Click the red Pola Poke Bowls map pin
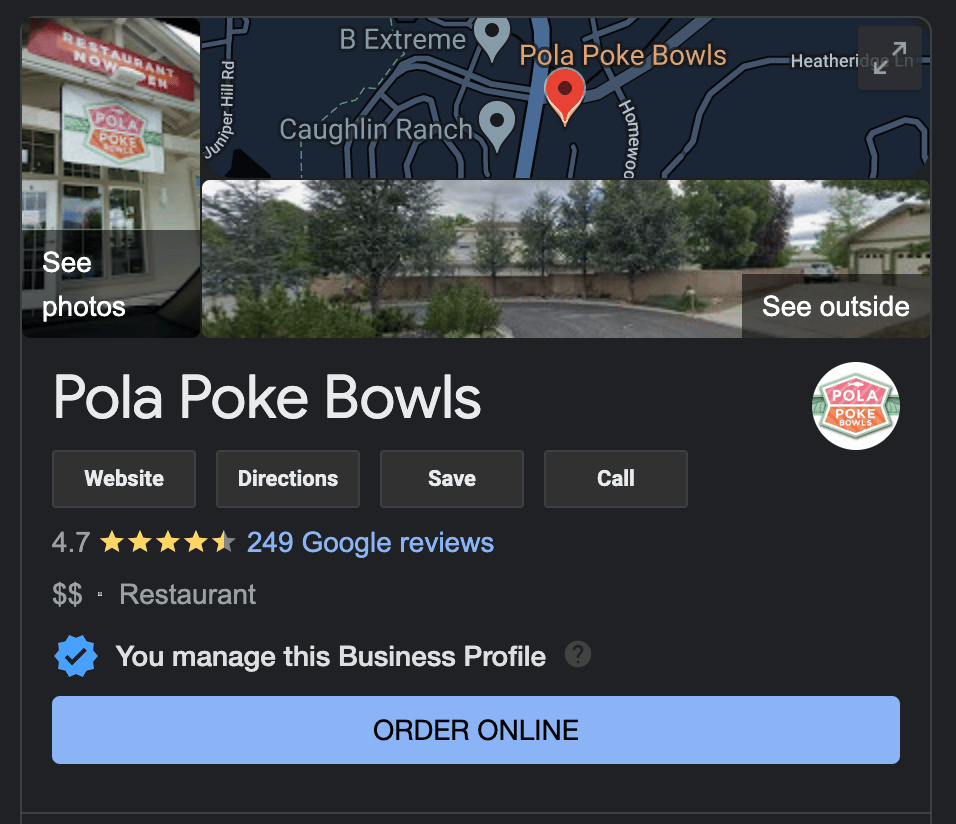Screen dimensions: 956x824 [x=565, y=96]
